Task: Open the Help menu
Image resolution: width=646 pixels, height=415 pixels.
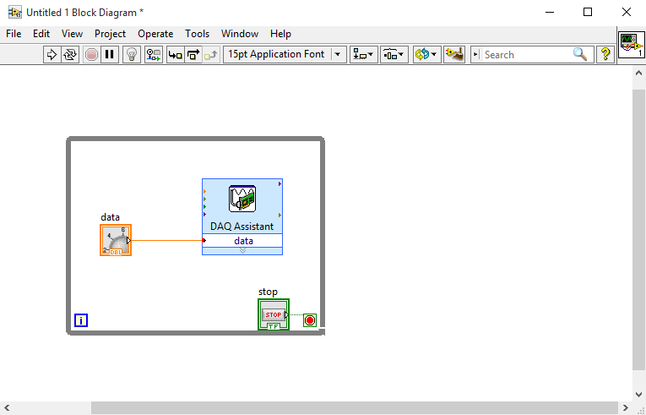Action: point(281,34)
